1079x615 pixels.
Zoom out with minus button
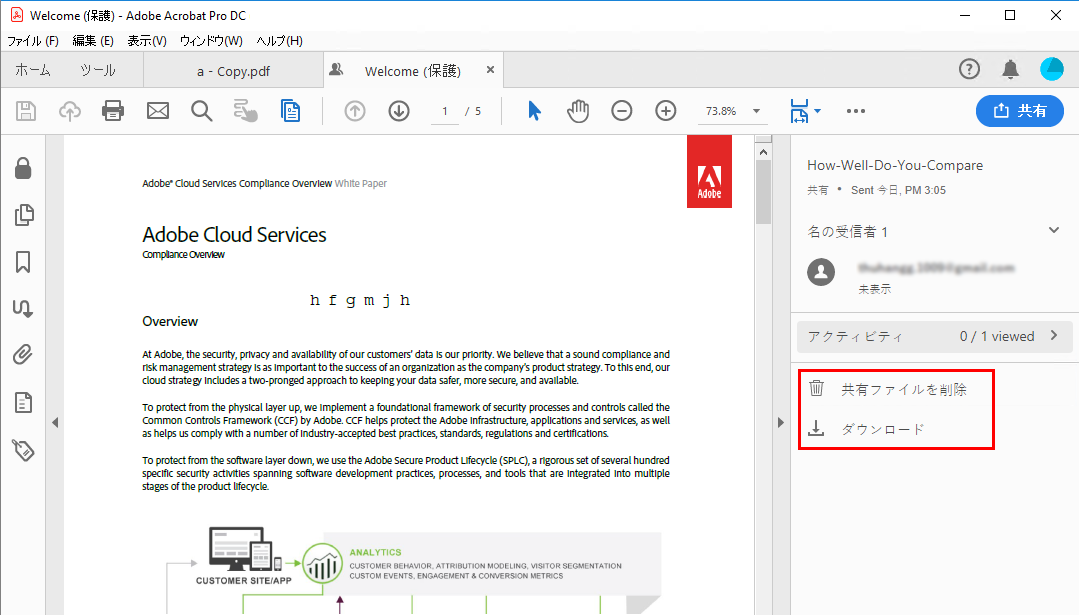(621, 111)
